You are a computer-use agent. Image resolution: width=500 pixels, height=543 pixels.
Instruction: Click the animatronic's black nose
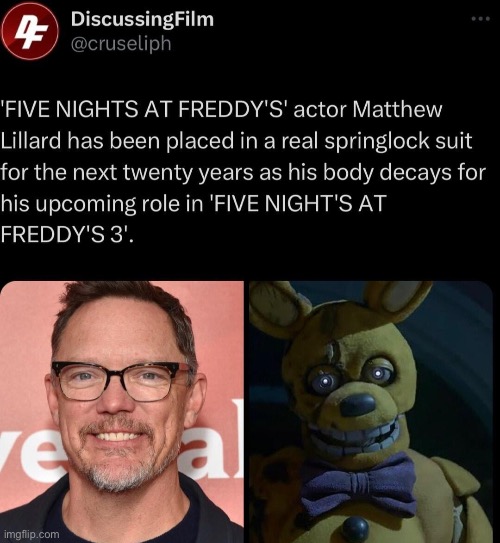tap(358, 405)
